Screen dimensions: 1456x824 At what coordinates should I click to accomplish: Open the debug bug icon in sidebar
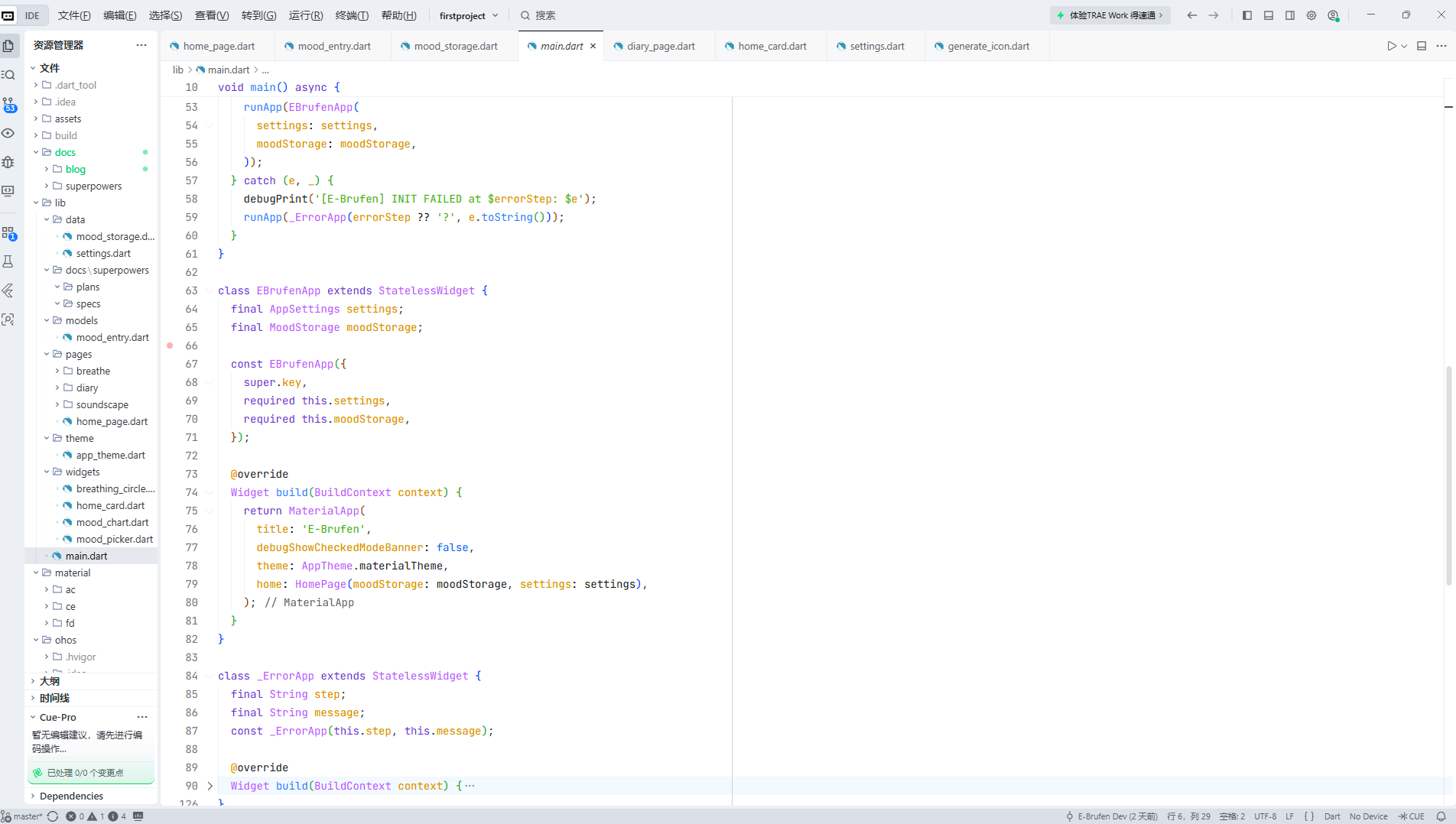[x=8, y=162]
